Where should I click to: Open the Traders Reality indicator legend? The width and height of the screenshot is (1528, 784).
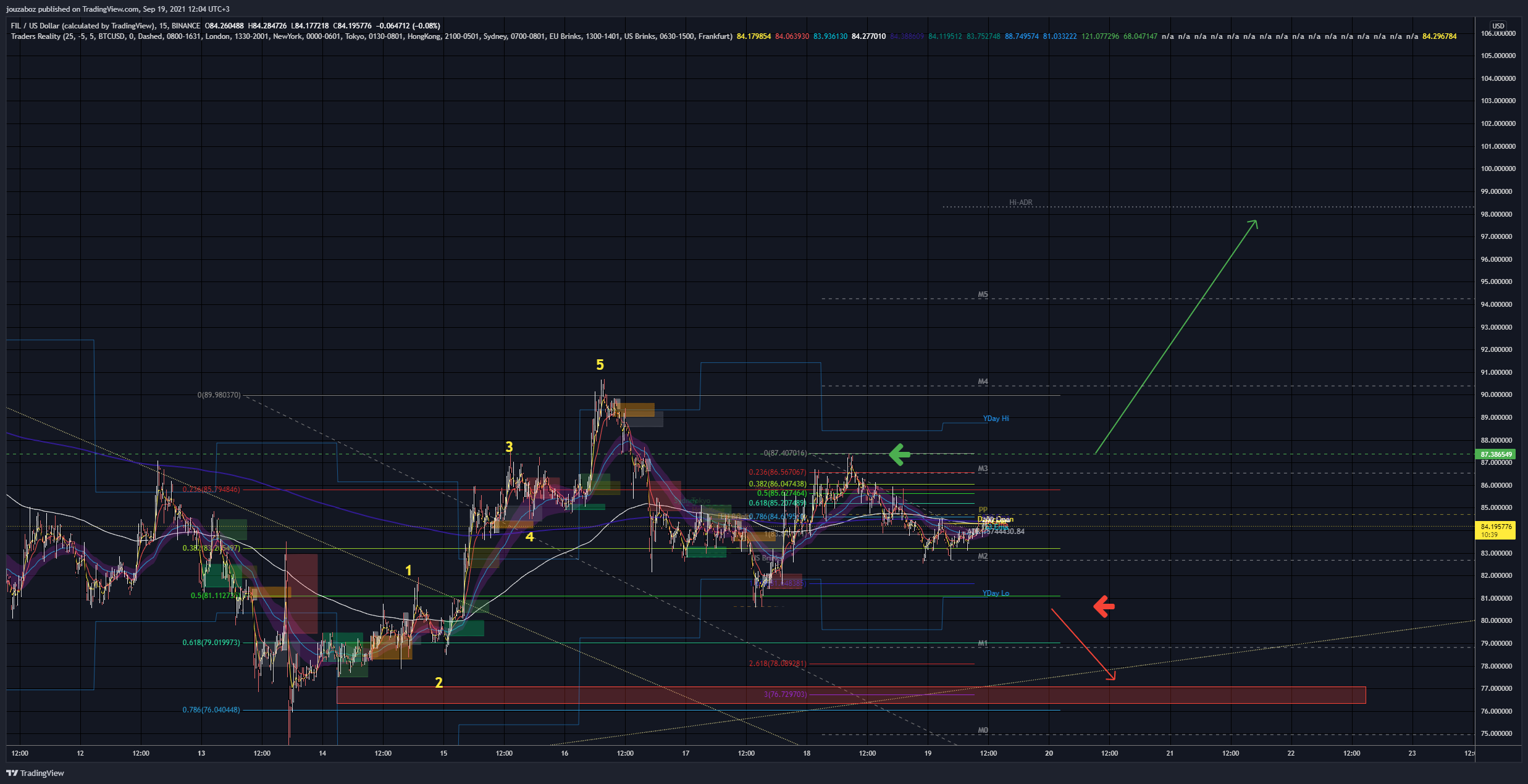coord(371,36)
